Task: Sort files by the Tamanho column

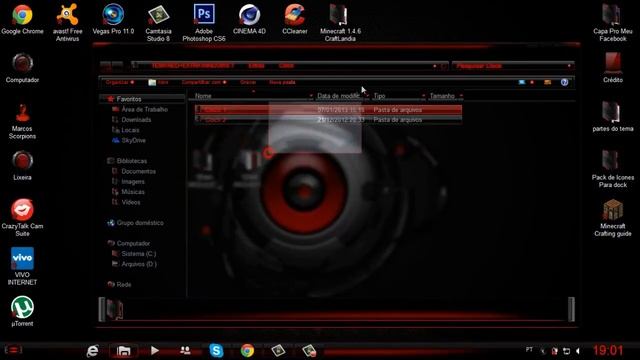Action: click(x=442, y=96)
